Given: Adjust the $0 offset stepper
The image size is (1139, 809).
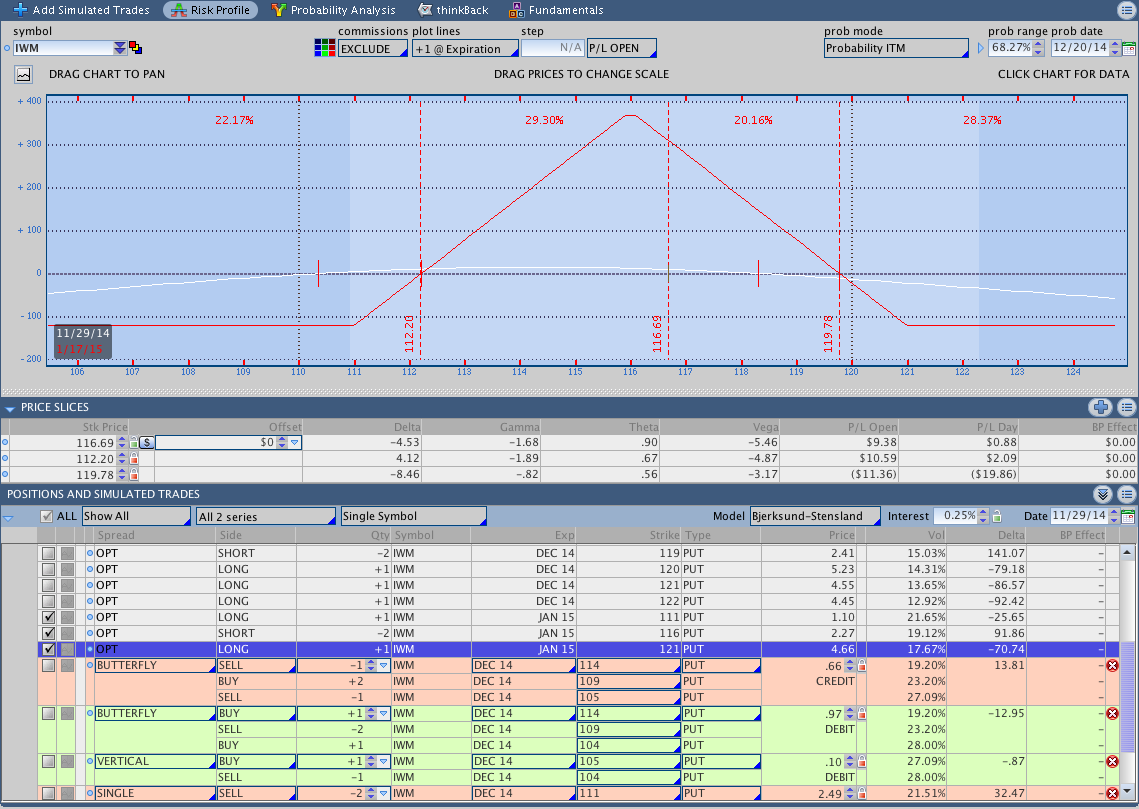Looking at the screenshot, I should 282,442.
